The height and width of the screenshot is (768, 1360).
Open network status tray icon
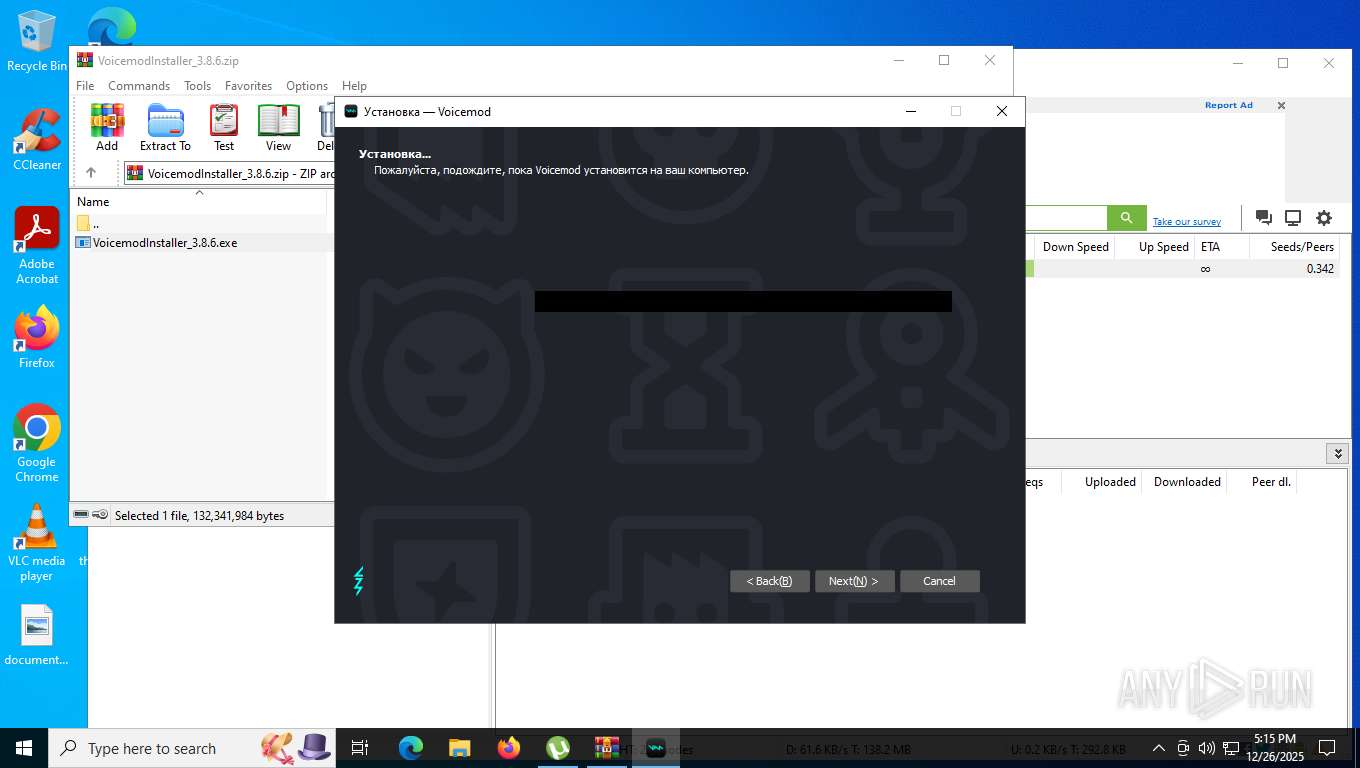[1229, 748]
